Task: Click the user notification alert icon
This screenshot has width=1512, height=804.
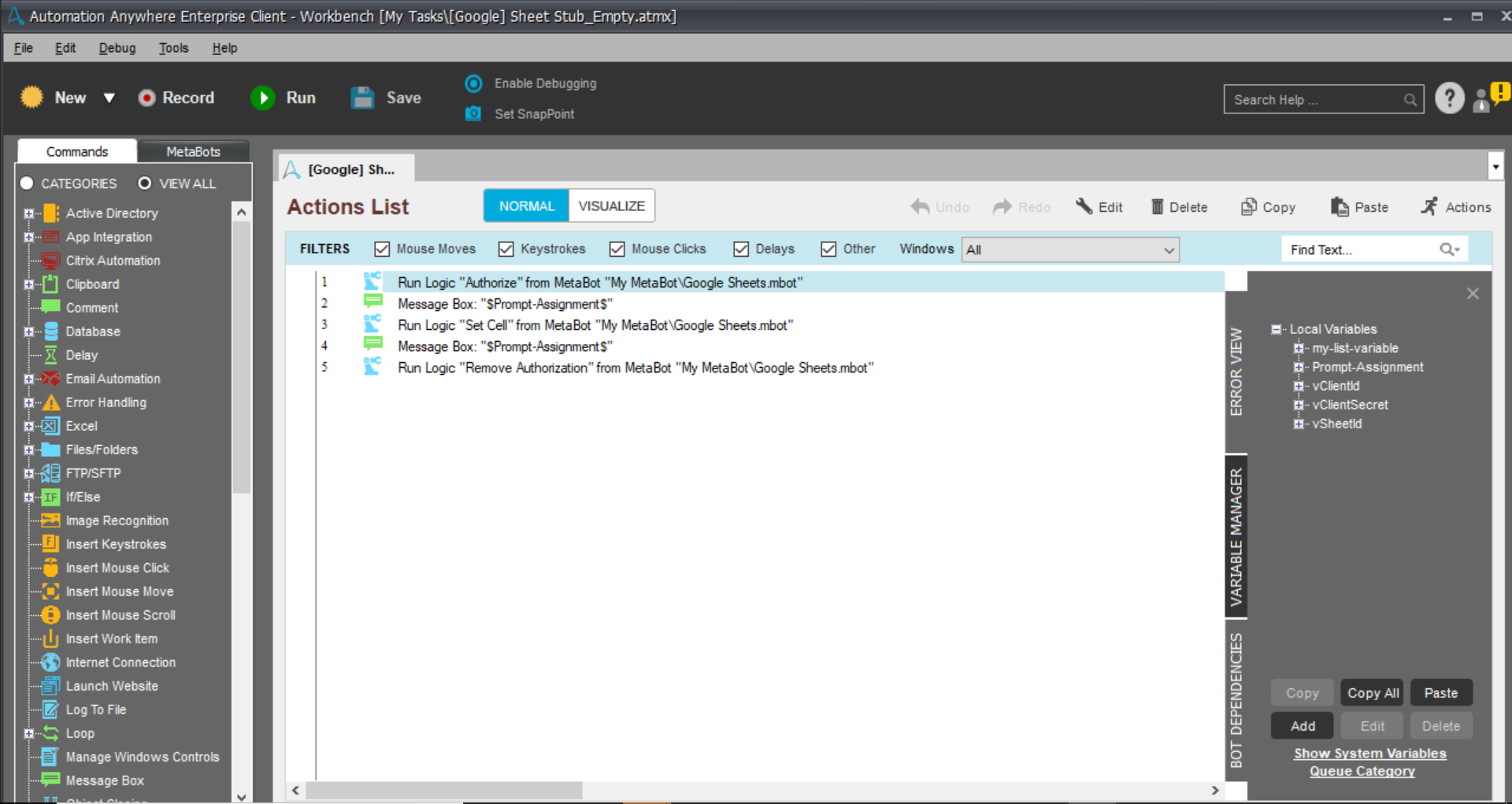Action: tap(1491, 98)
